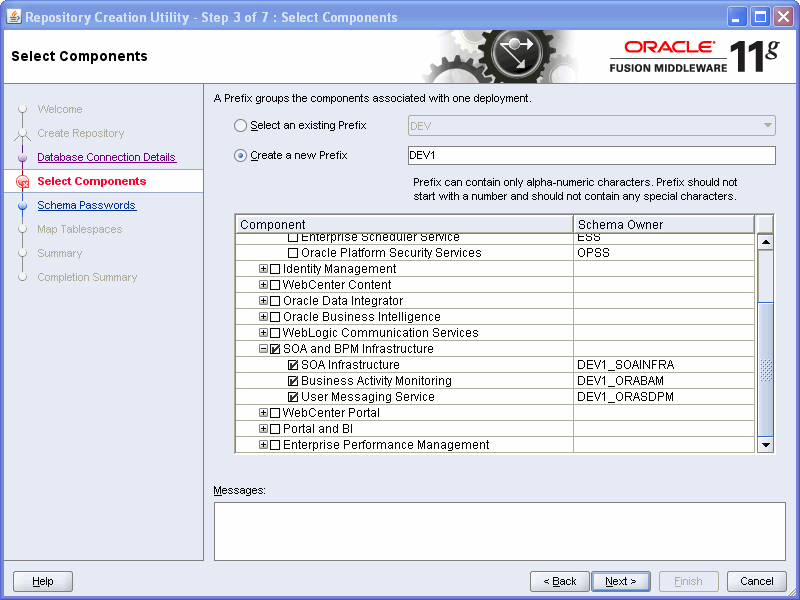The image size is (800, 600).
Task: Check the Oracle Business Intelligence checkbox
Action: [x=275, y=317]
